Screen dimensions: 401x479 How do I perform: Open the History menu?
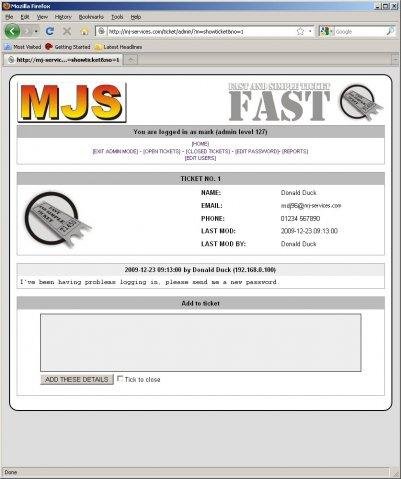coord(63,17)
